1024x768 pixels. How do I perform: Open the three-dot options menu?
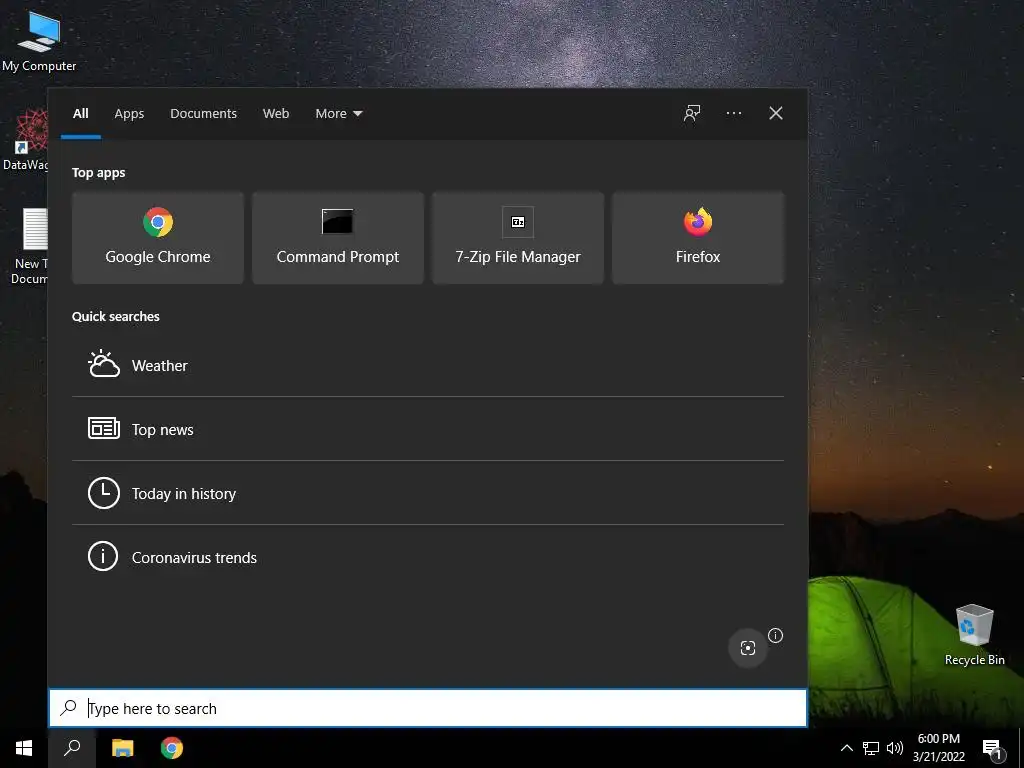[x=733, y=114]
